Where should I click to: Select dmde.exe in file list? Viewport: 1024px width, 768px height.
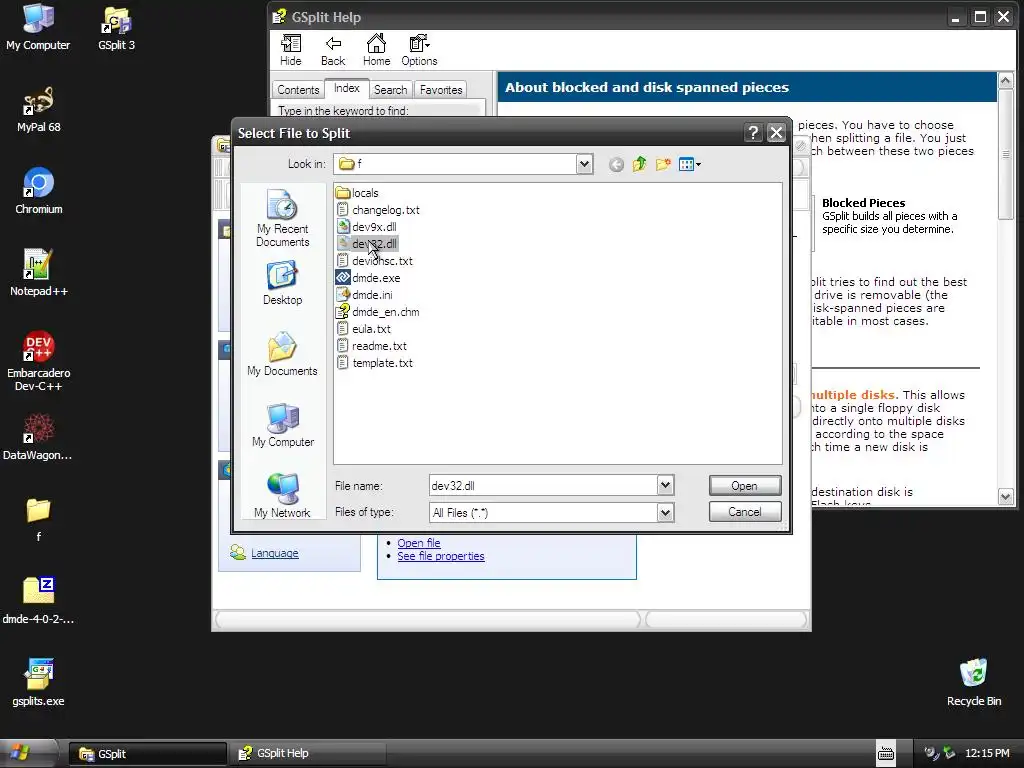tap(368, 278)
